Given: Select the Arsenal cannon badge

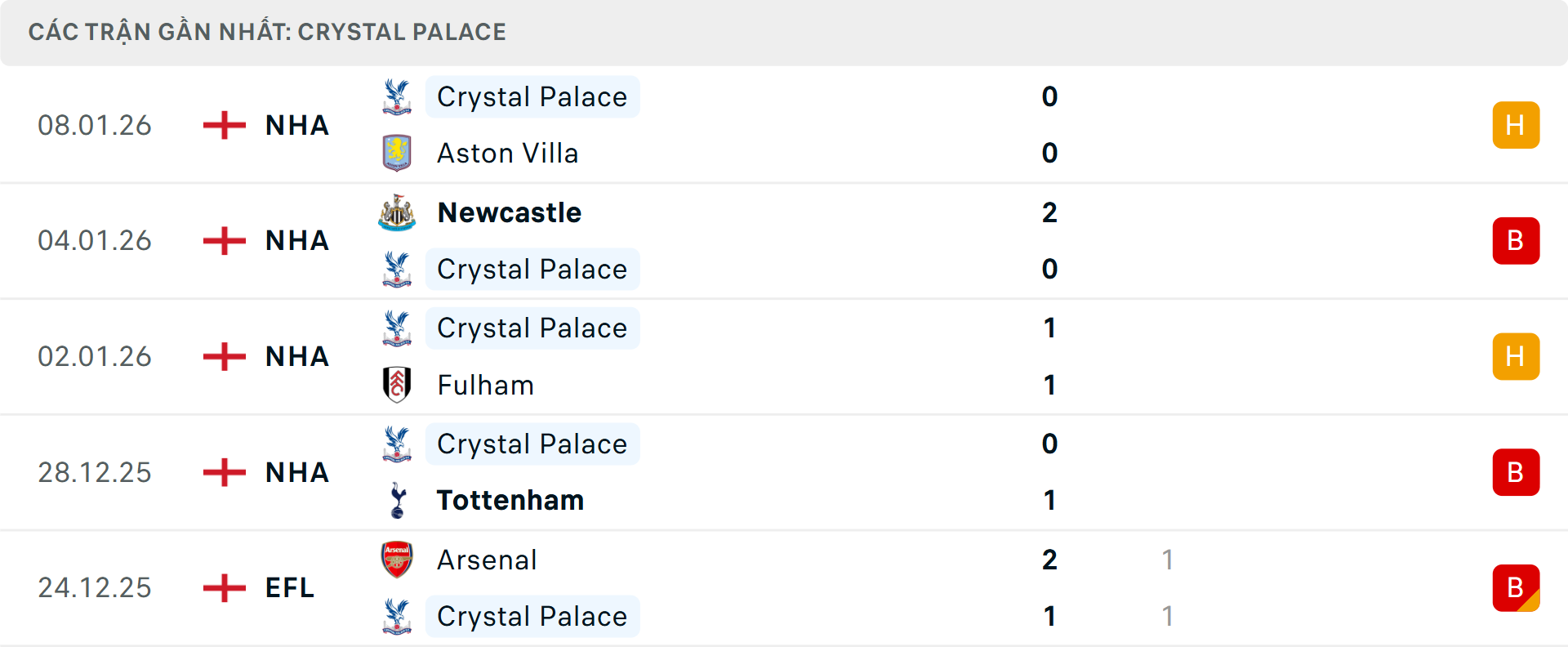Looking at the screenshot, I should pos(397,560).
